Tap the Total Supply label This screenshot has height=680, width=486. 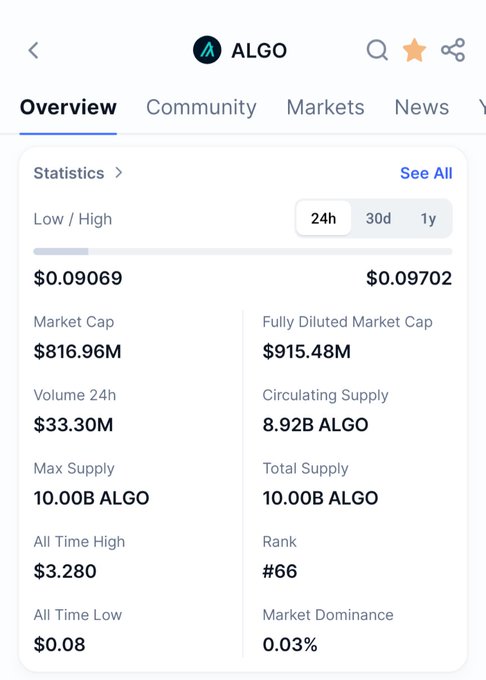(x=306, y=469)
